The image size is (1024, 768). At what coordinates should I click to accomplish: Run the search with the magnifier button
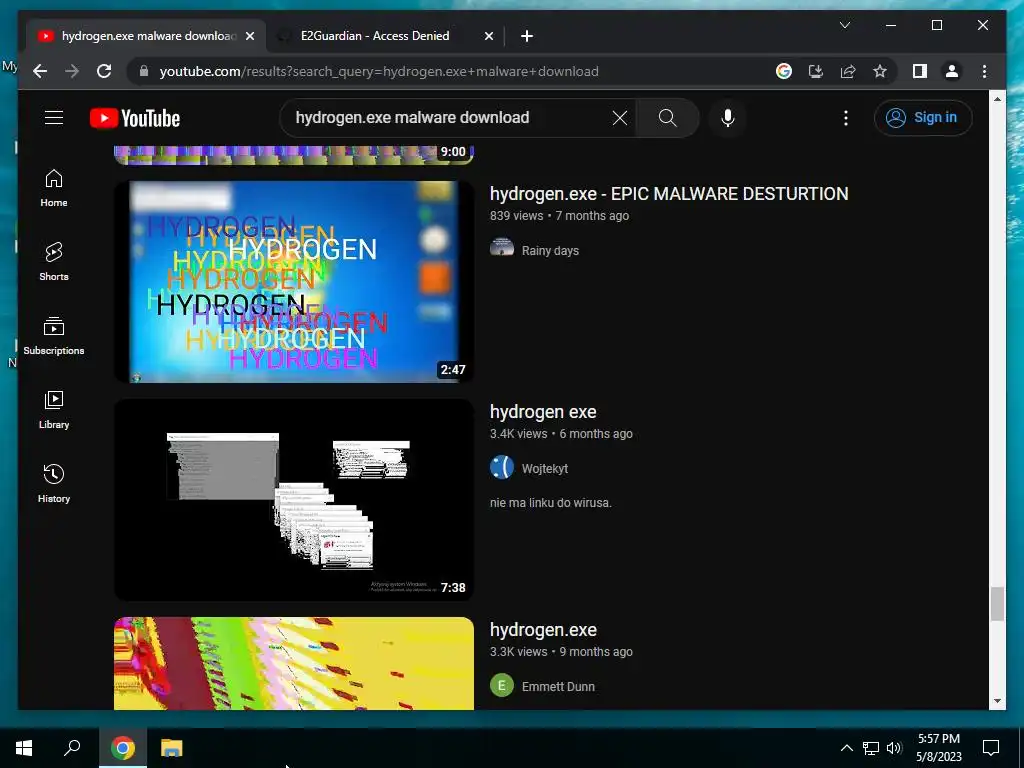point(667,118)
